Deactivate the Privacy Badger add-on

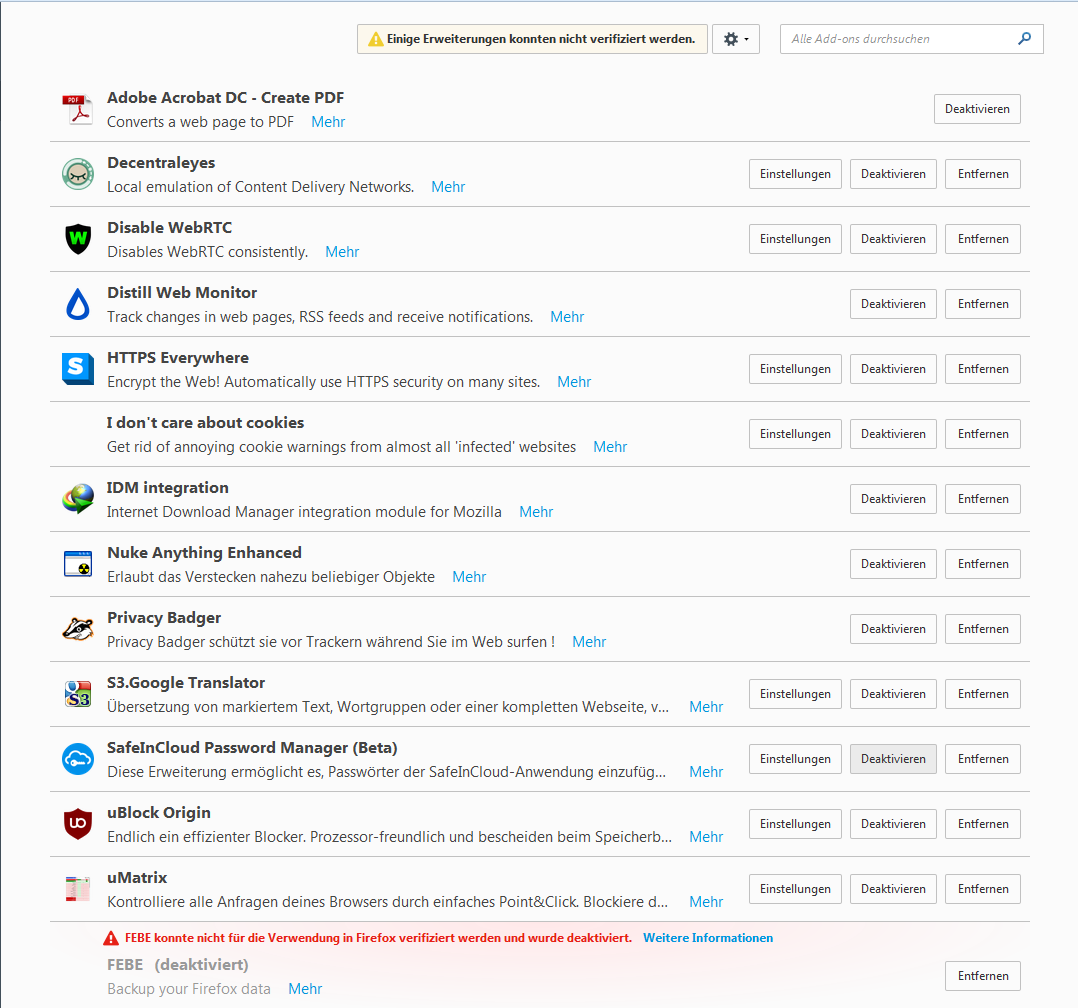[x=893, y=629]
